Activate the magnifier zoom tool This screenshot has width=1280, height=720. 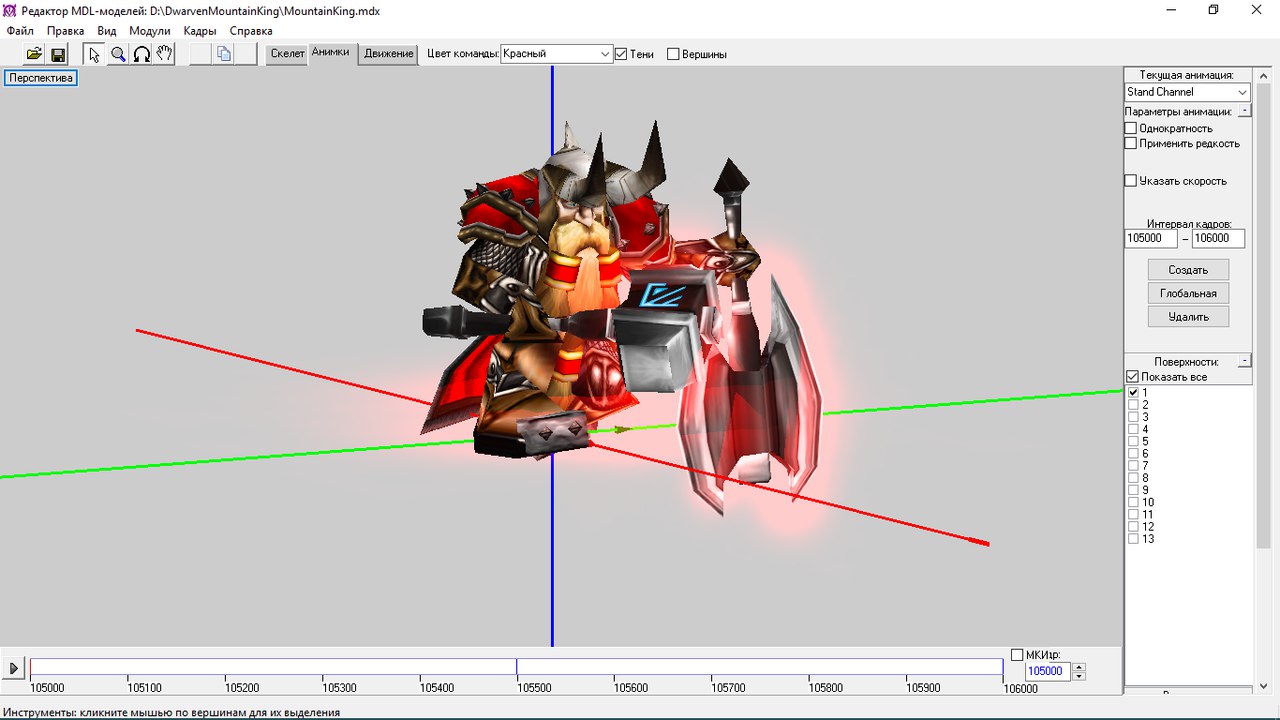[x=118, y=54]
